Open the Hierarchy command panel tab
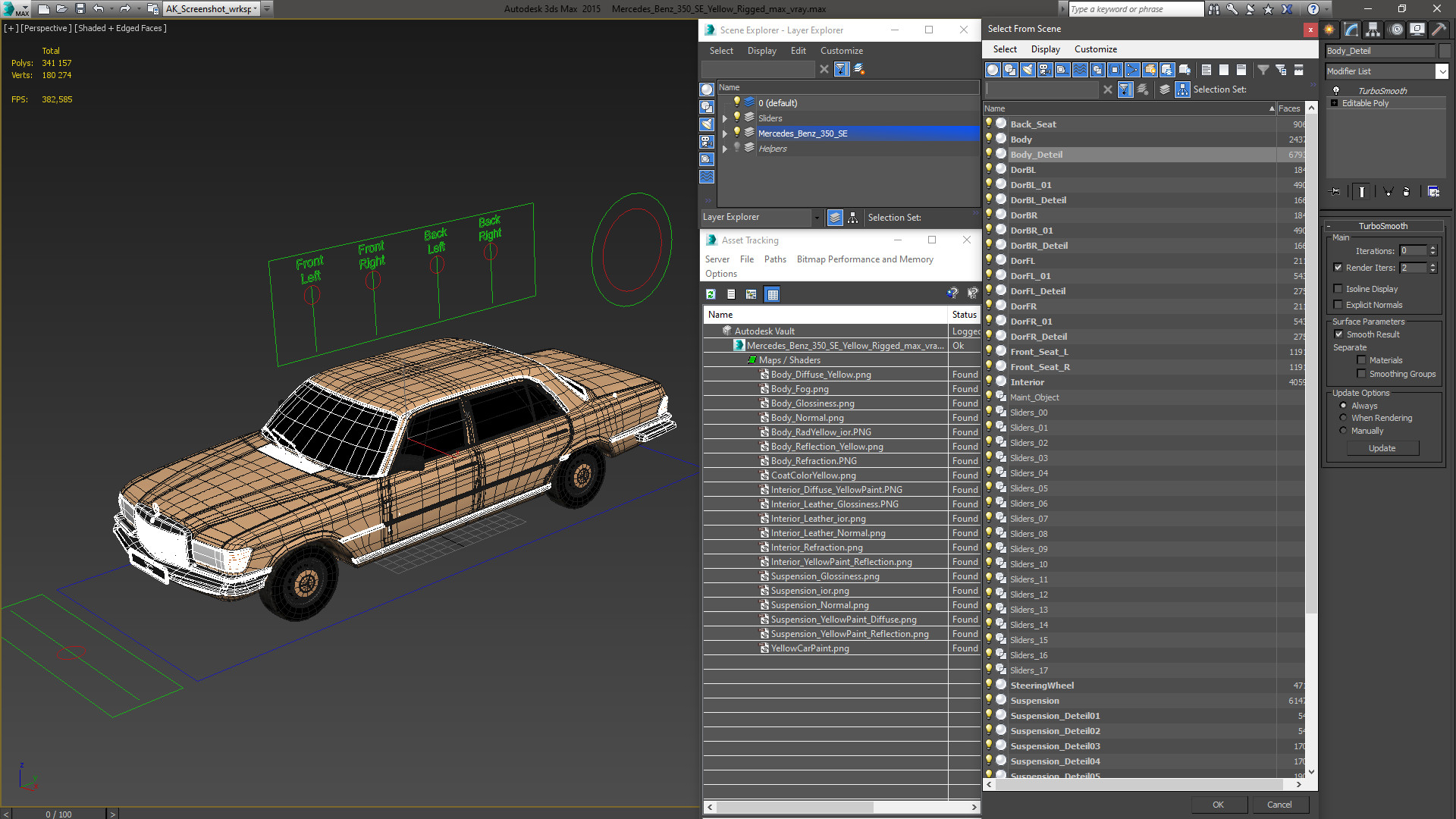The width and height of the screenshot is (1456, 819). pyautogui.click(x=1373, y=30)
